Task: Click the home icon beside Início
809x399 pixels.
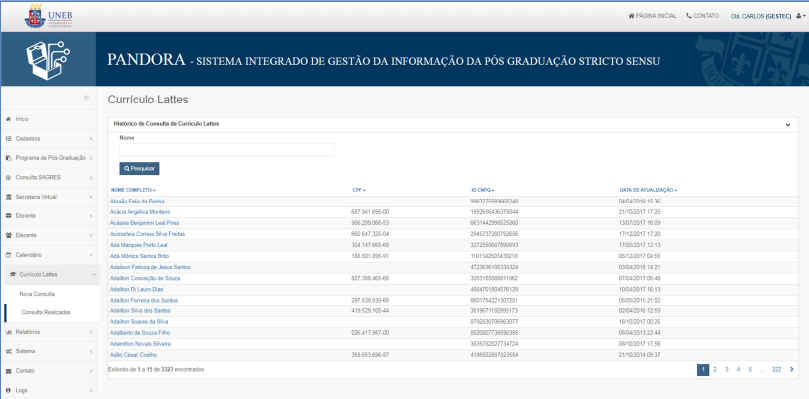Action: [8, 119]
